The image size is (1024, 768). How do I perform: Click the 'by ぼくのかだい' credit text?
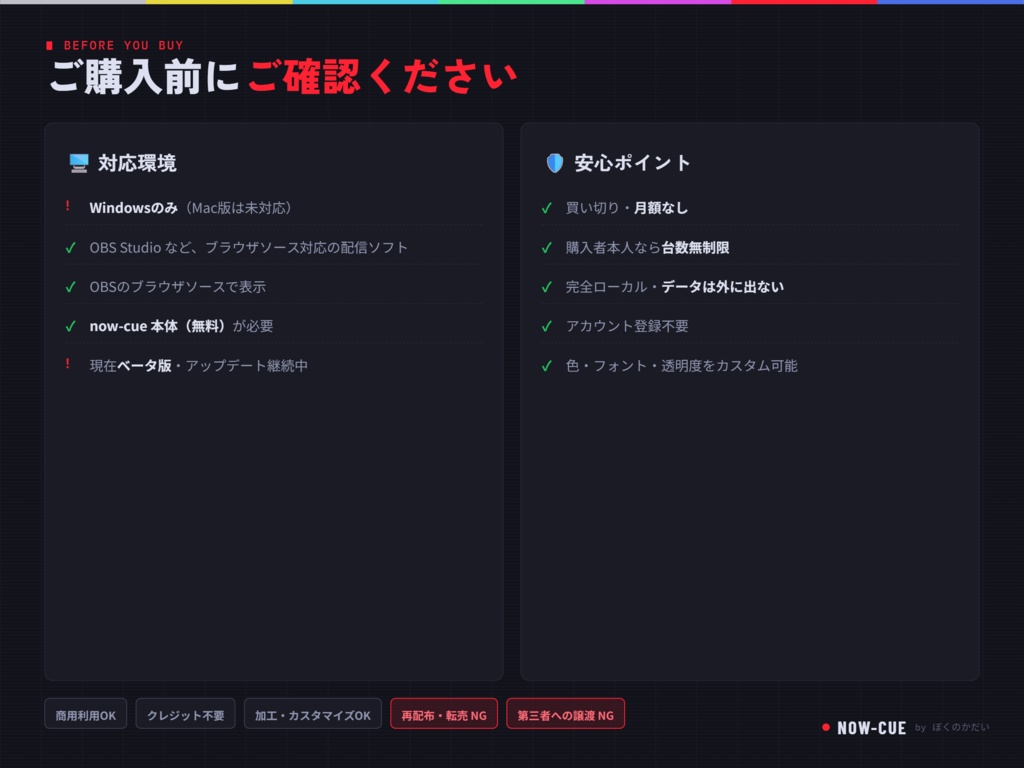click(x=952, y=728)
